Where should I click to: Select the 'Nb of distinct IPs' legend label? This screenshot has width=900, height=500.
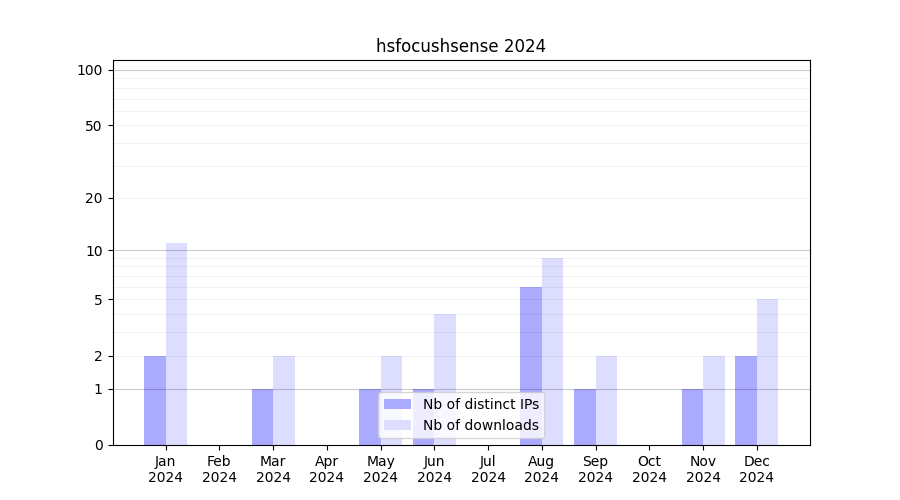480,404
